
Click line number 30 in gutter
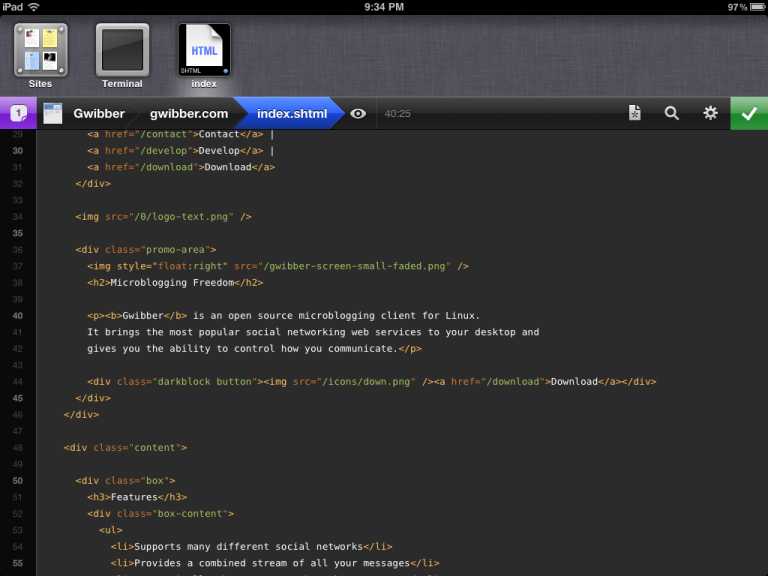pos(18,151)
